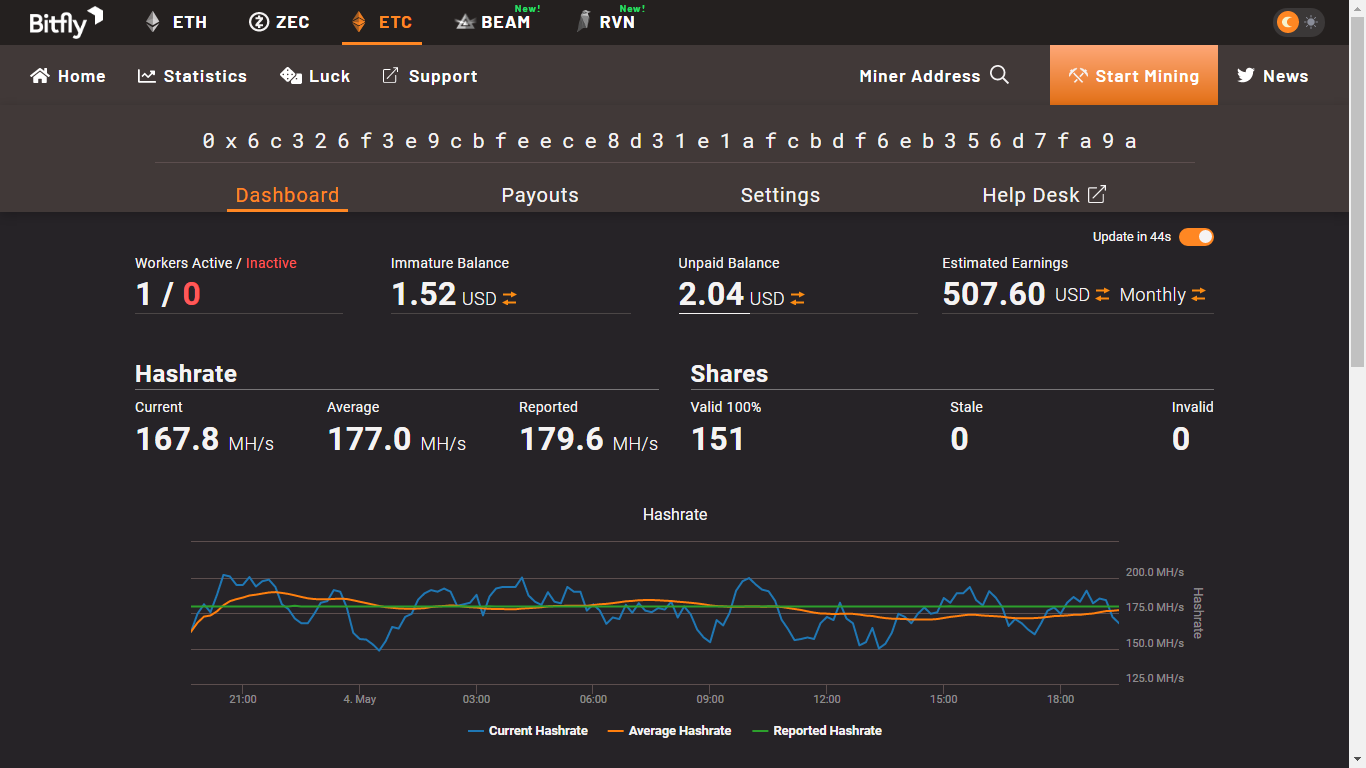Screen dimensions: 1366x768
Task: Click the Unpaid Balance value 2.04
Action: [x=711, y=294]
